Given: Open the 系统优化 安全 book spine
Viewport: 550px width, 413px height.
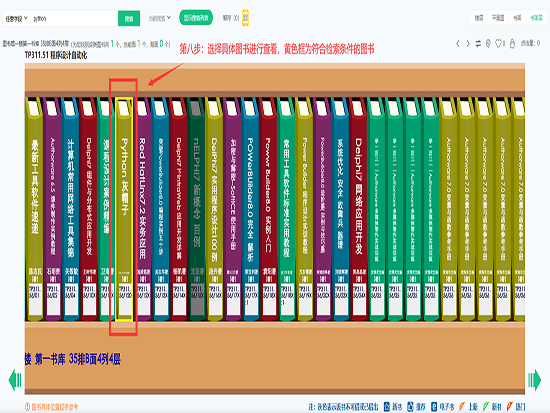Looking at the screenshot, I should 340,209.
